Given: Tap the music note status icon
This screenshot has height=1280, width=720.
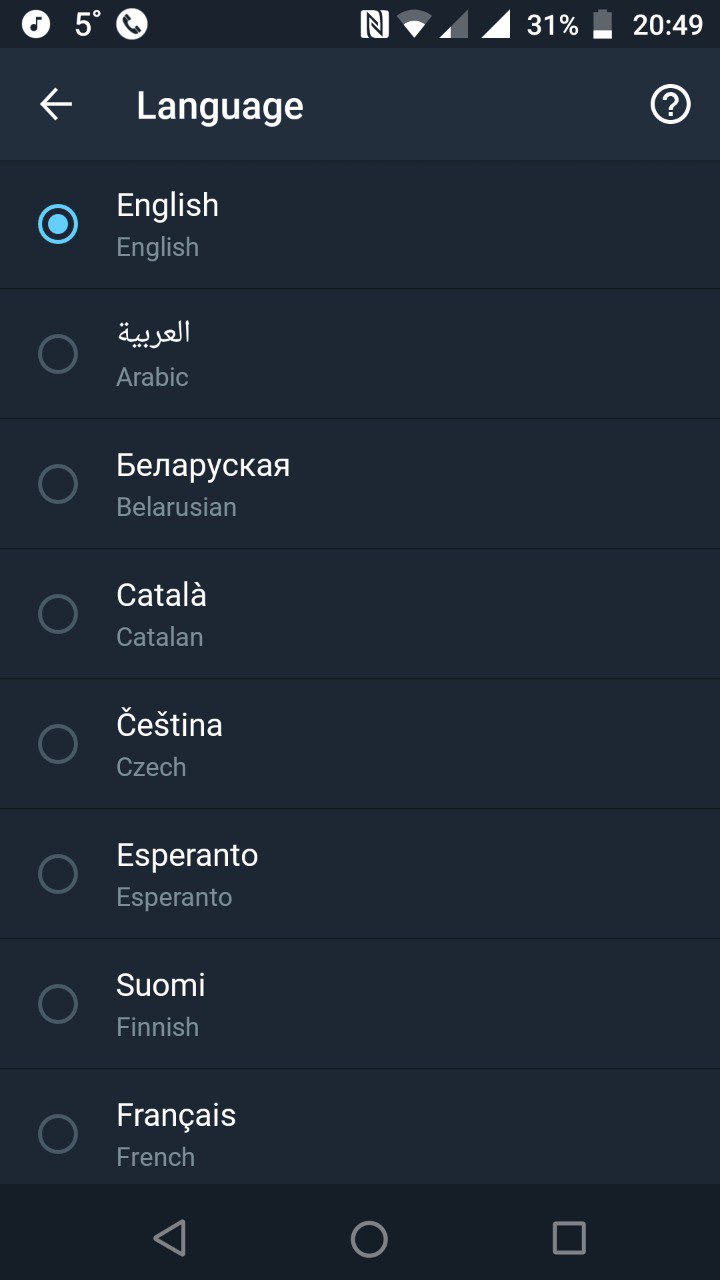Looking at the screenshot, I should (36, 24).
